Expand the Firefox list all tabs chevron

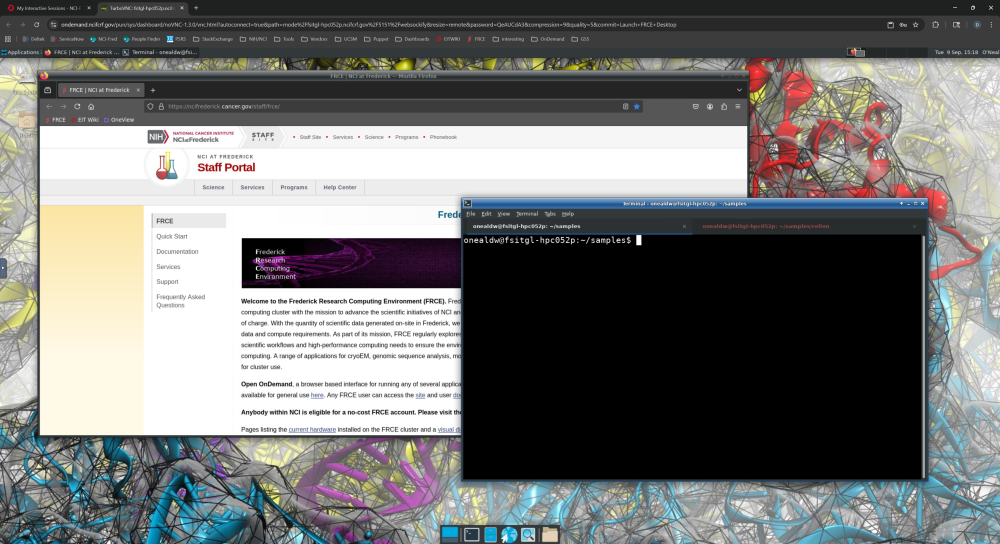737,90
